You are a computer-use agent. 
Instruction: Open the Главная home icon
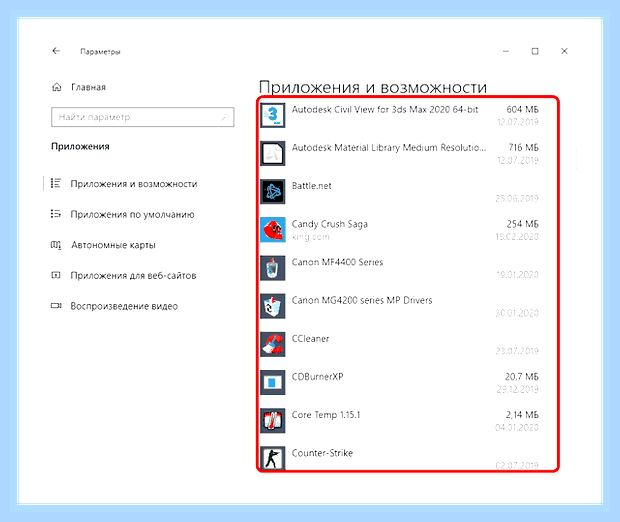57,87
